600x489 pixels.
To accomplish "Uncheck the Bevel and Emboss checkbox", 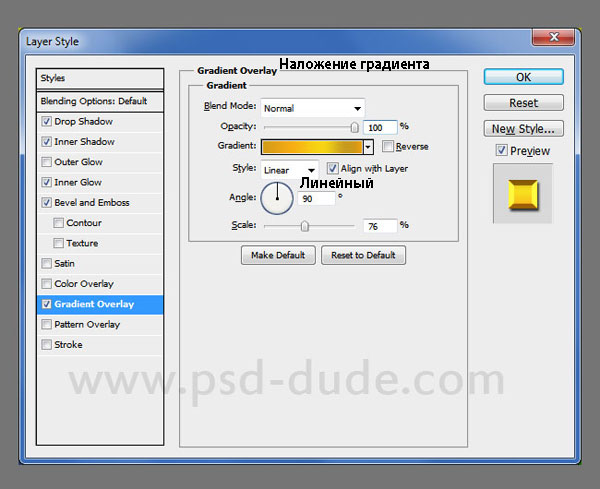I will (x=46, y=203).
